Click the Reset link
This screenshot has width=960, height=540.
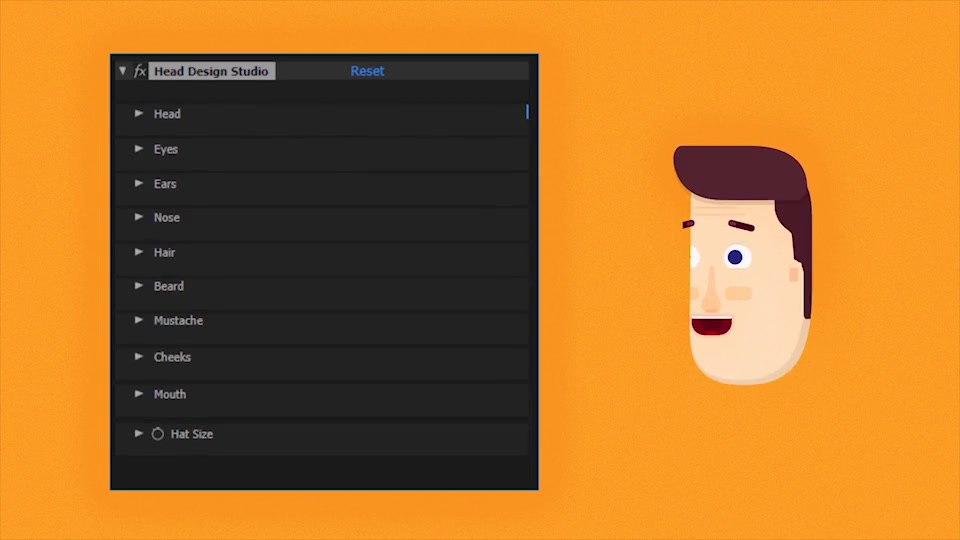367,71
